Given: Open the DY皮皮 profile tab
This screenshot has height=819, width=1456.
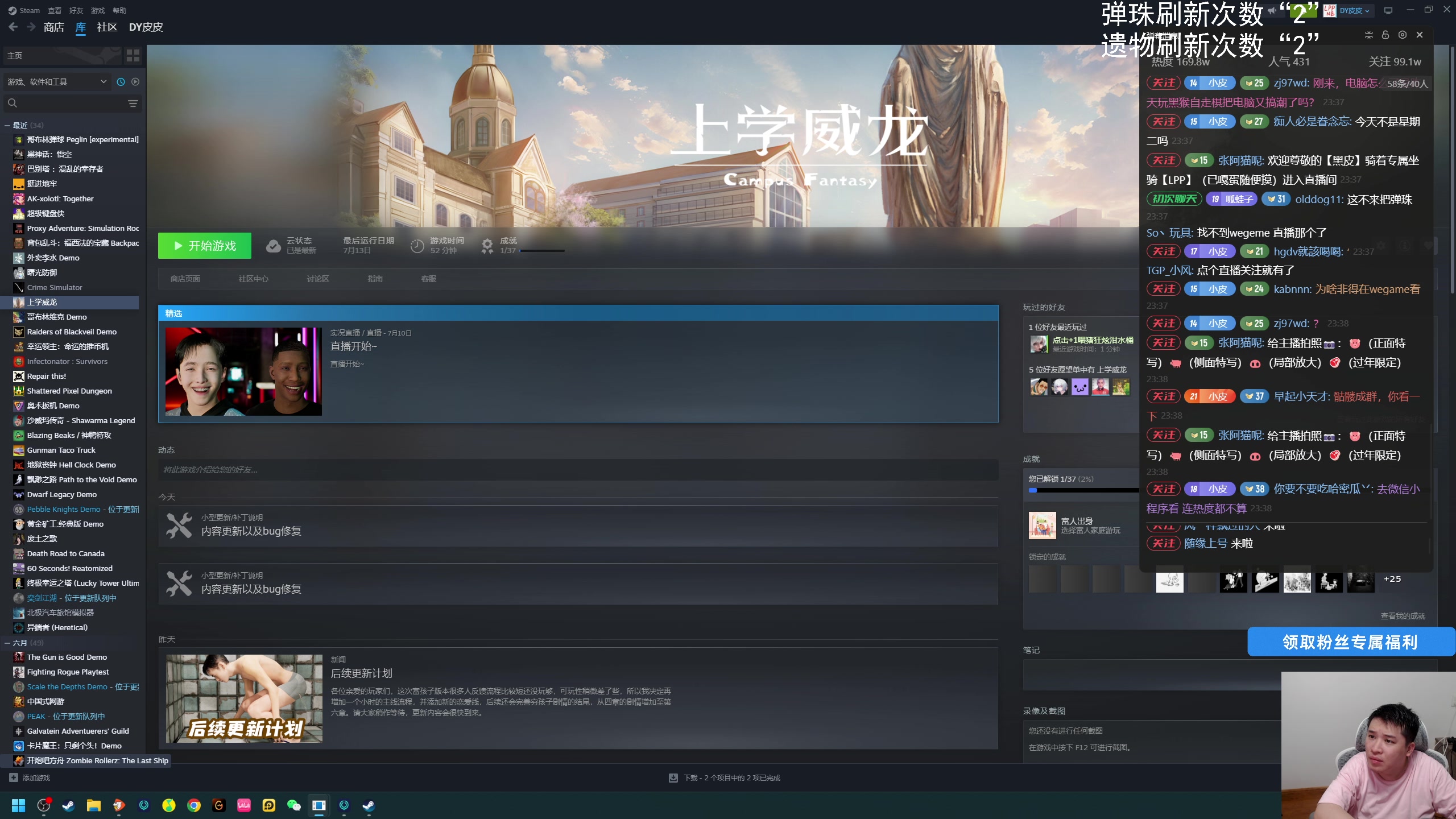Looking at the screenshot, I should click(x=146, y=27).
